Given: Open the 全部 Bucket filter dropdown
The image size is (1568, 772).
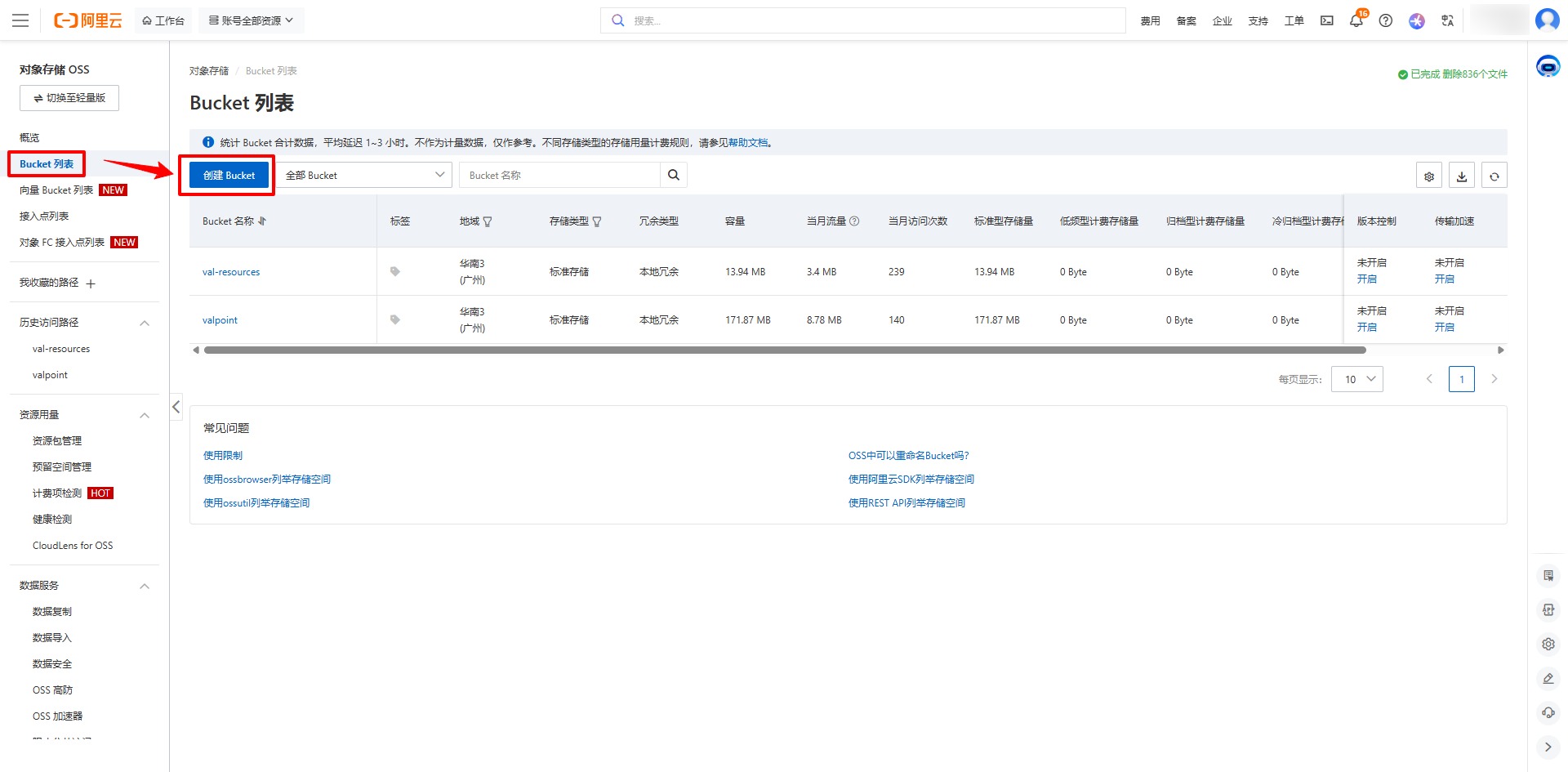Looking at the screenshot, I should (x=363, y=175).
